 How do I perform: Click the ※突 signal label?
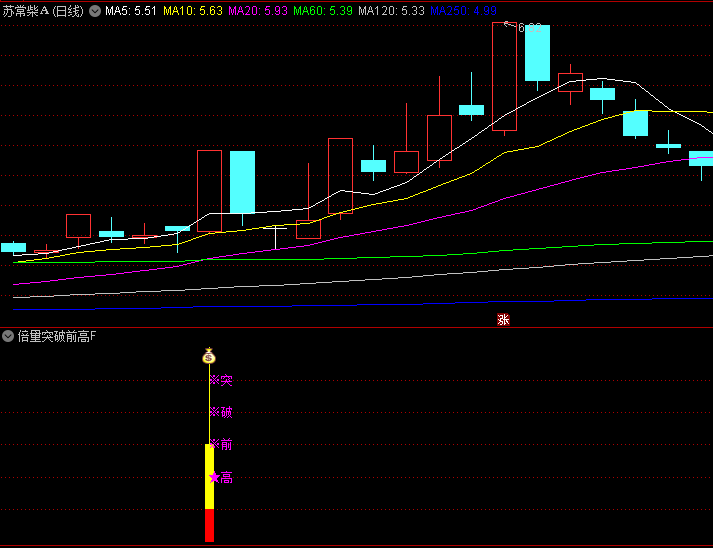[220, 380]
